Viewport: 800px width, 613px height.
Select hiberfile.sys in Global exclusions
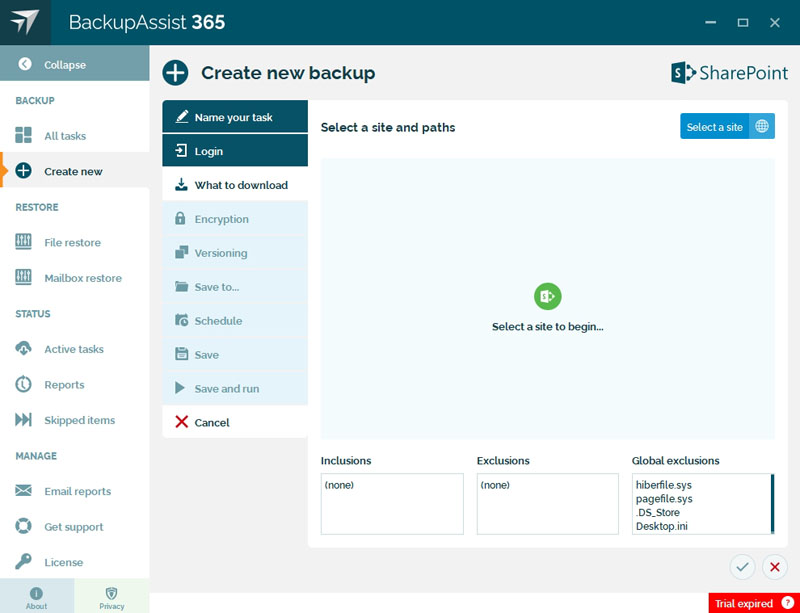point(663,485)
